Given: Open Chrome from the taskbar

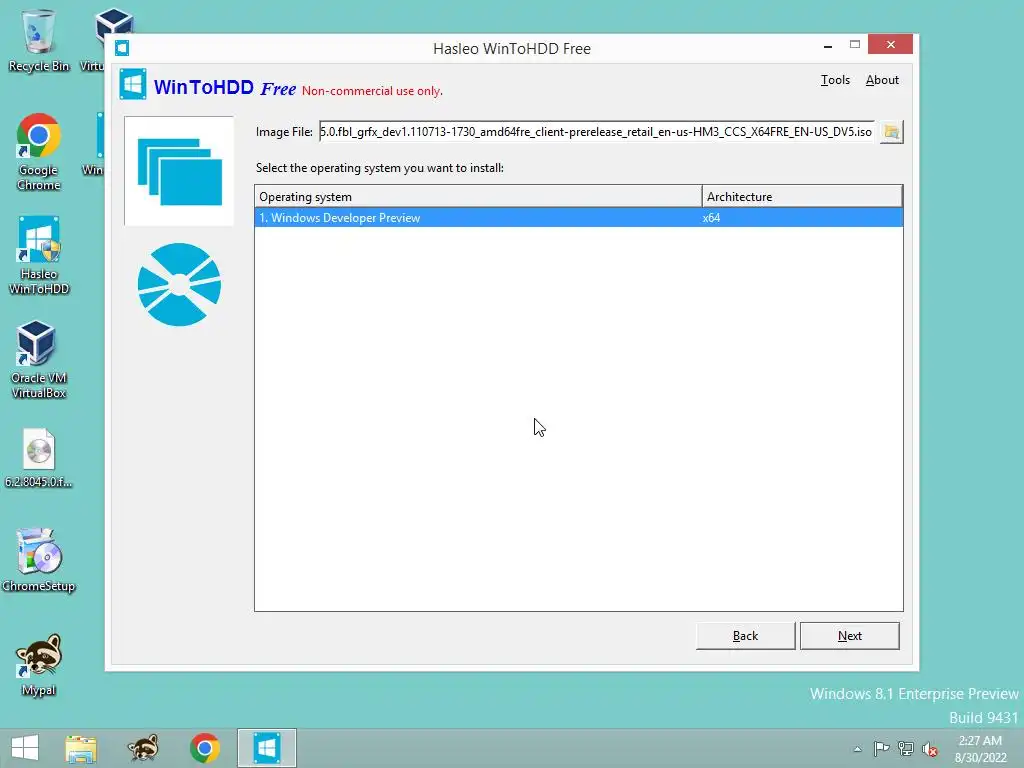Looking at the screenshot, I should [x=205, y=748].
